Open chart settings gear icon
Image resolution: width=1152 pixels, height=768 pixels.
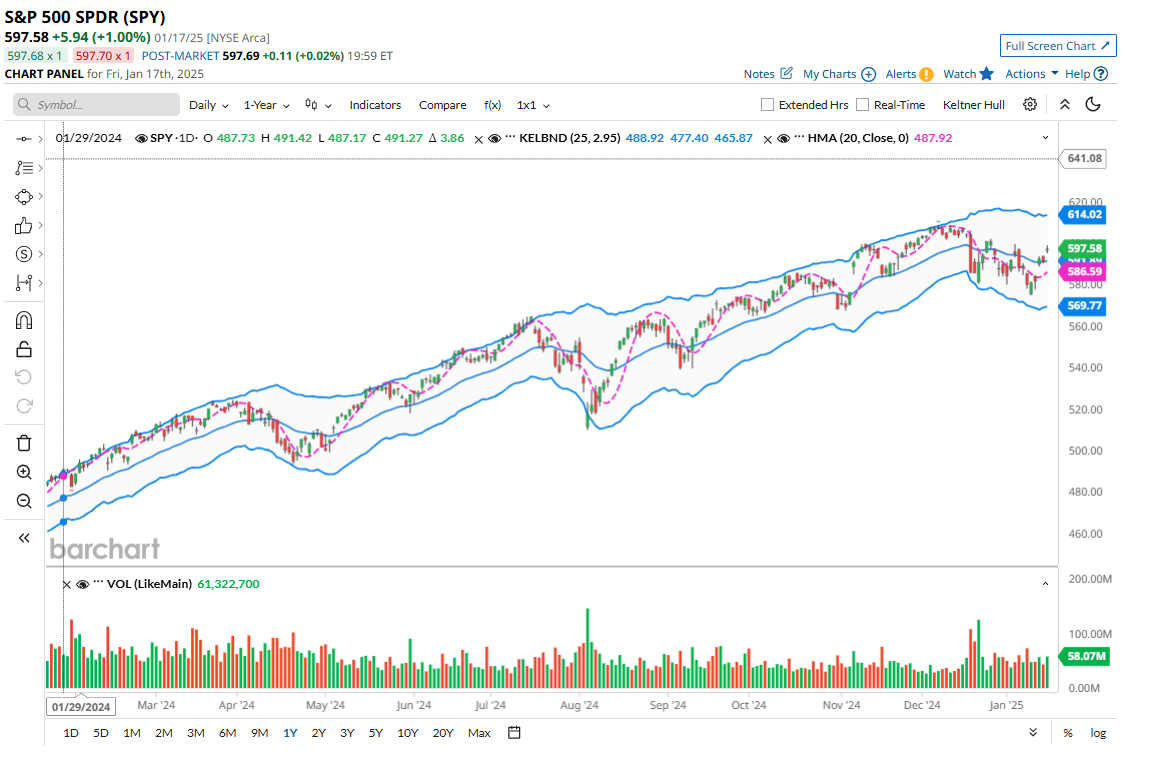tap(1029, 105)
